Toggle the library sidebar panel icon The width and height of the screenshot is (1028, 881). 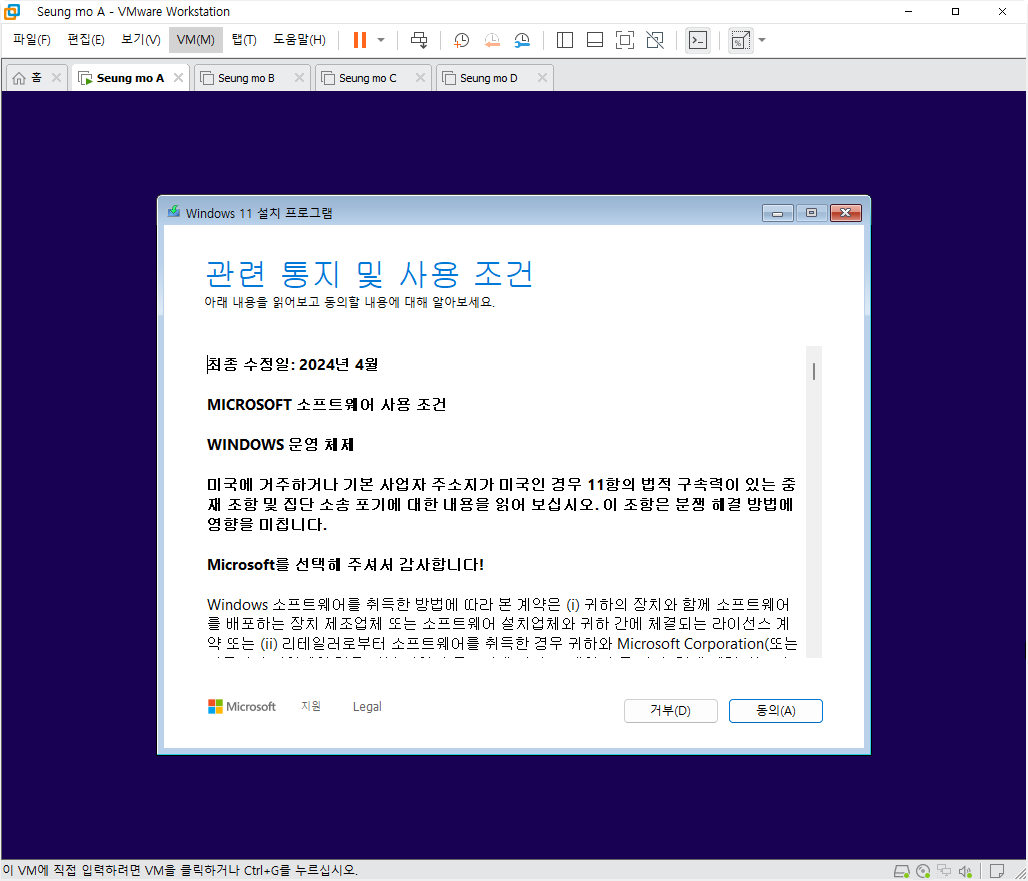click(x=564, y=40)
